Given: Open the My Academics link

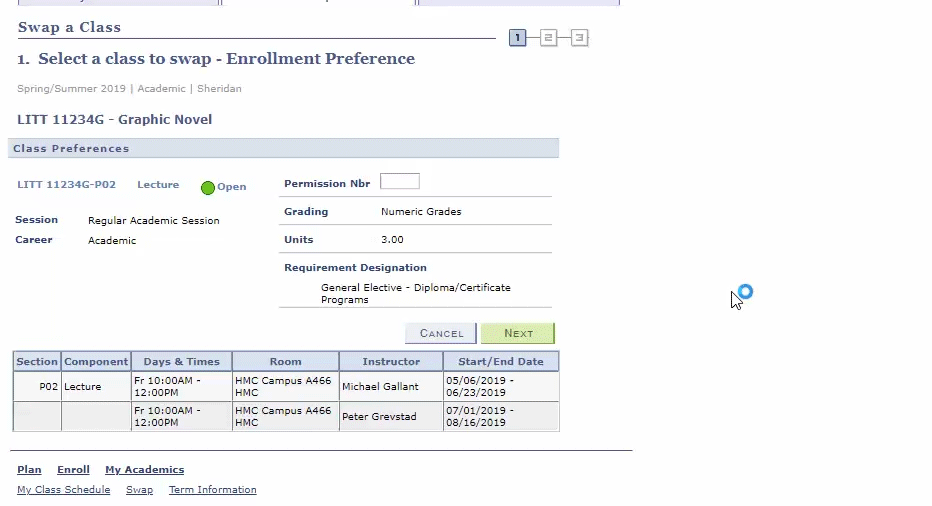Looking at the screenshot, I should click(x=144, y=470).
